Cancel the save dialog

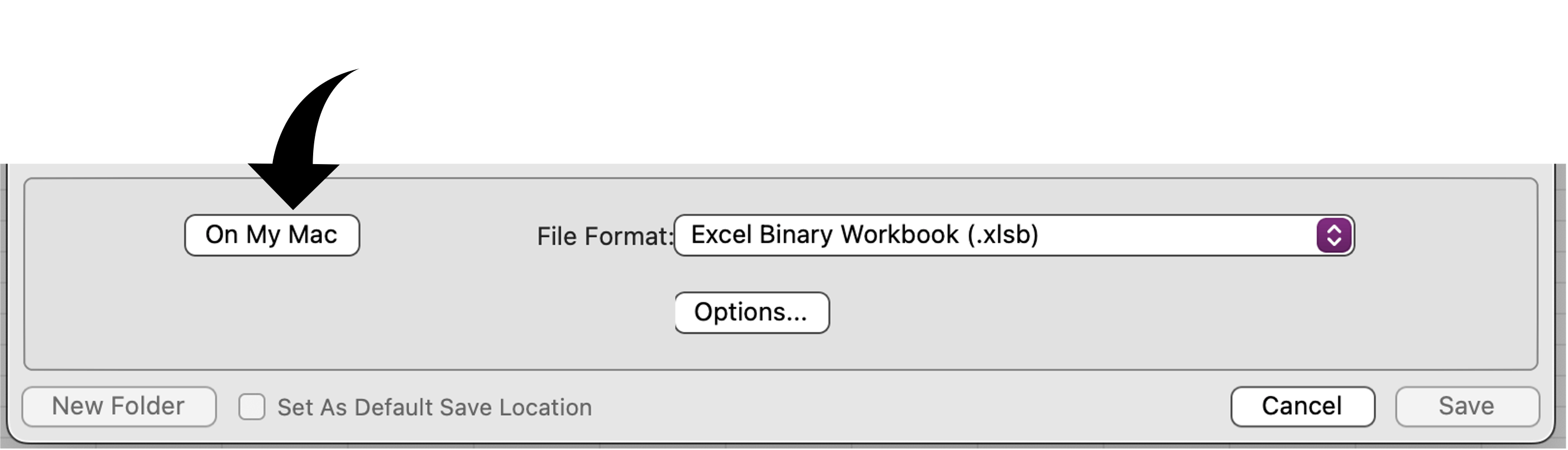(x=1303, y=406)
